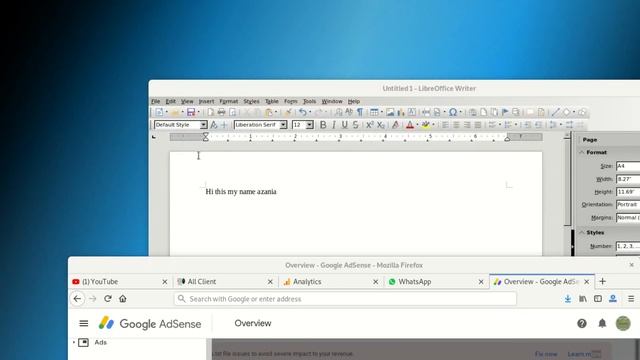Toggle Center Horizontally alignment in Writer
The height and width of the screenshot is (360, 640).
click(456, 125)
